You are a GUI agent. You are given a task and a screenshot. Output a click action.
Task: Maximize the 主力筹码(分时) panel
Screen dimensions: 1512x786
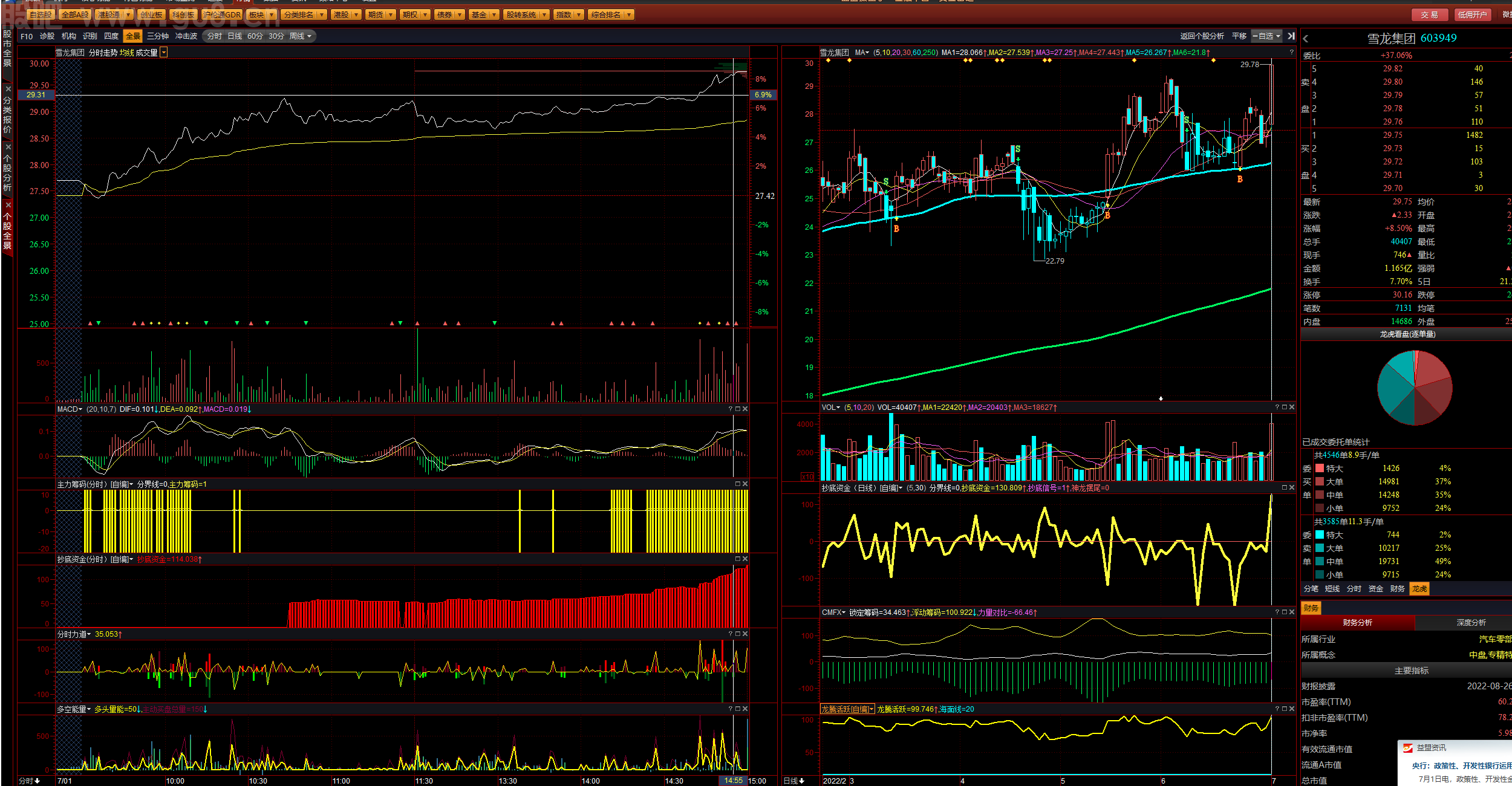[738, 484]
